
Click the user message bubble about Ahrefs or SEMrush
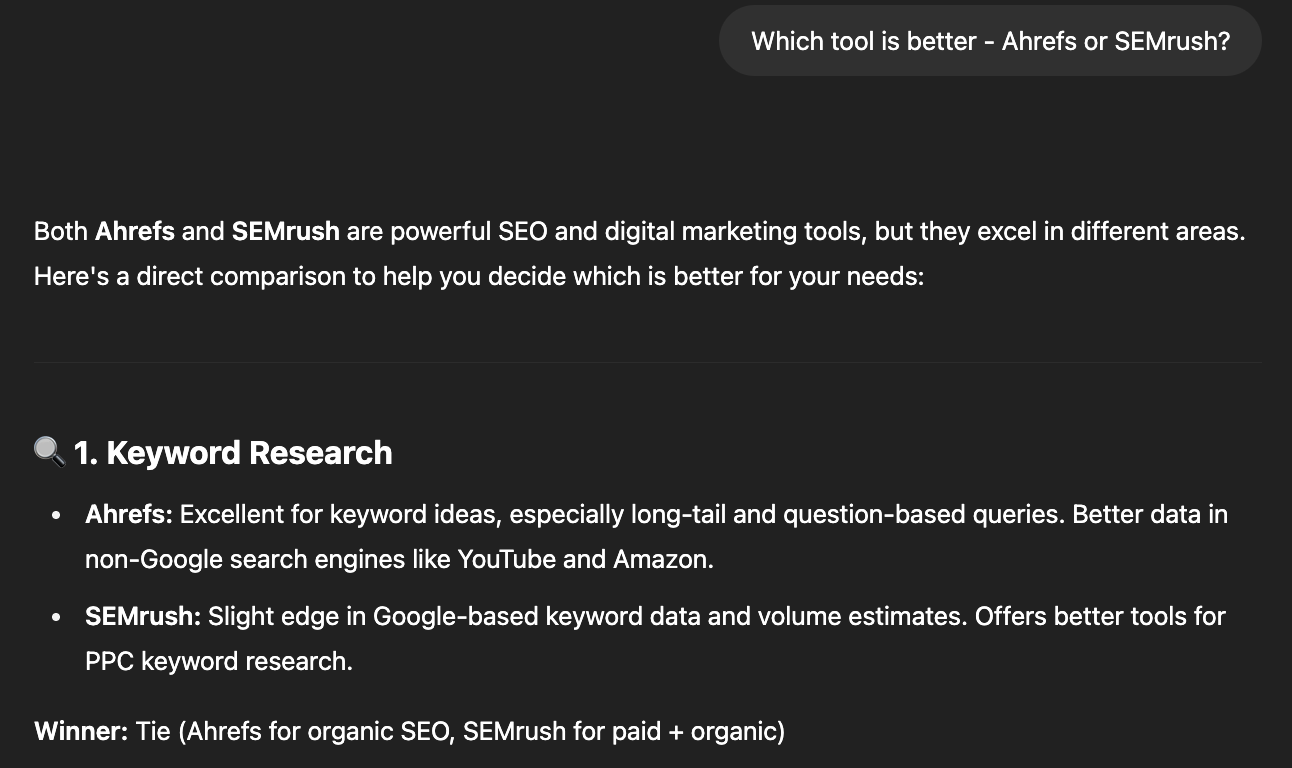click(990, 41)
